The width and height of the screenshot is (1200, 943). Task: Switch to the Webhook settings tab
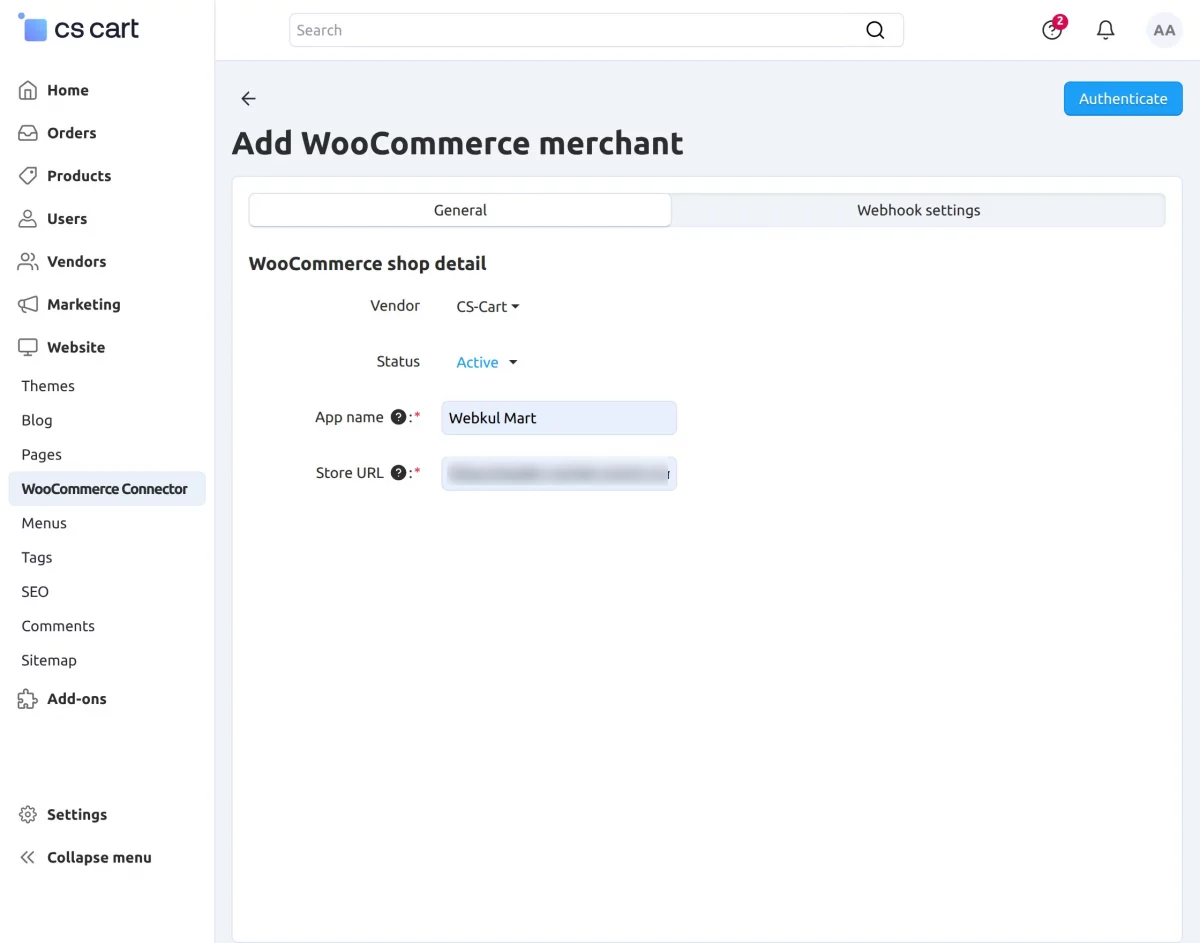918,210
